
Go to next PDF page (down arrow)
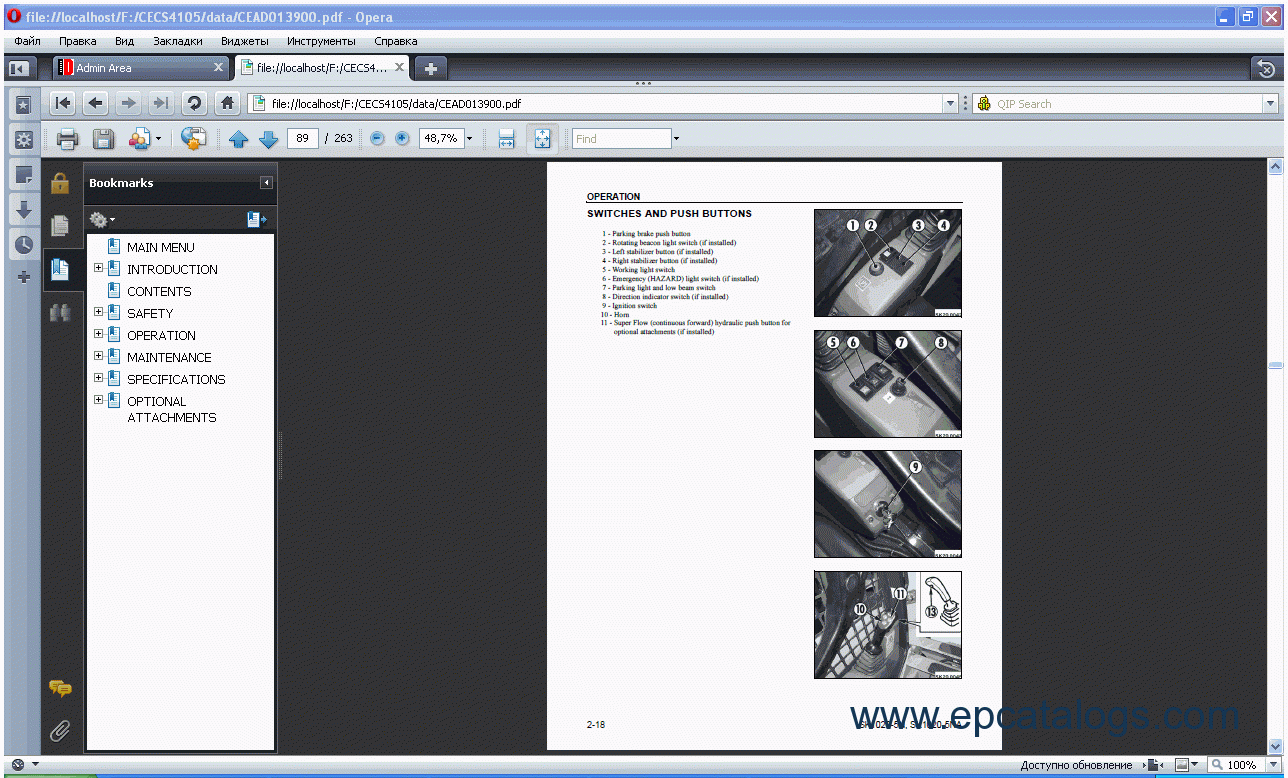268,139
